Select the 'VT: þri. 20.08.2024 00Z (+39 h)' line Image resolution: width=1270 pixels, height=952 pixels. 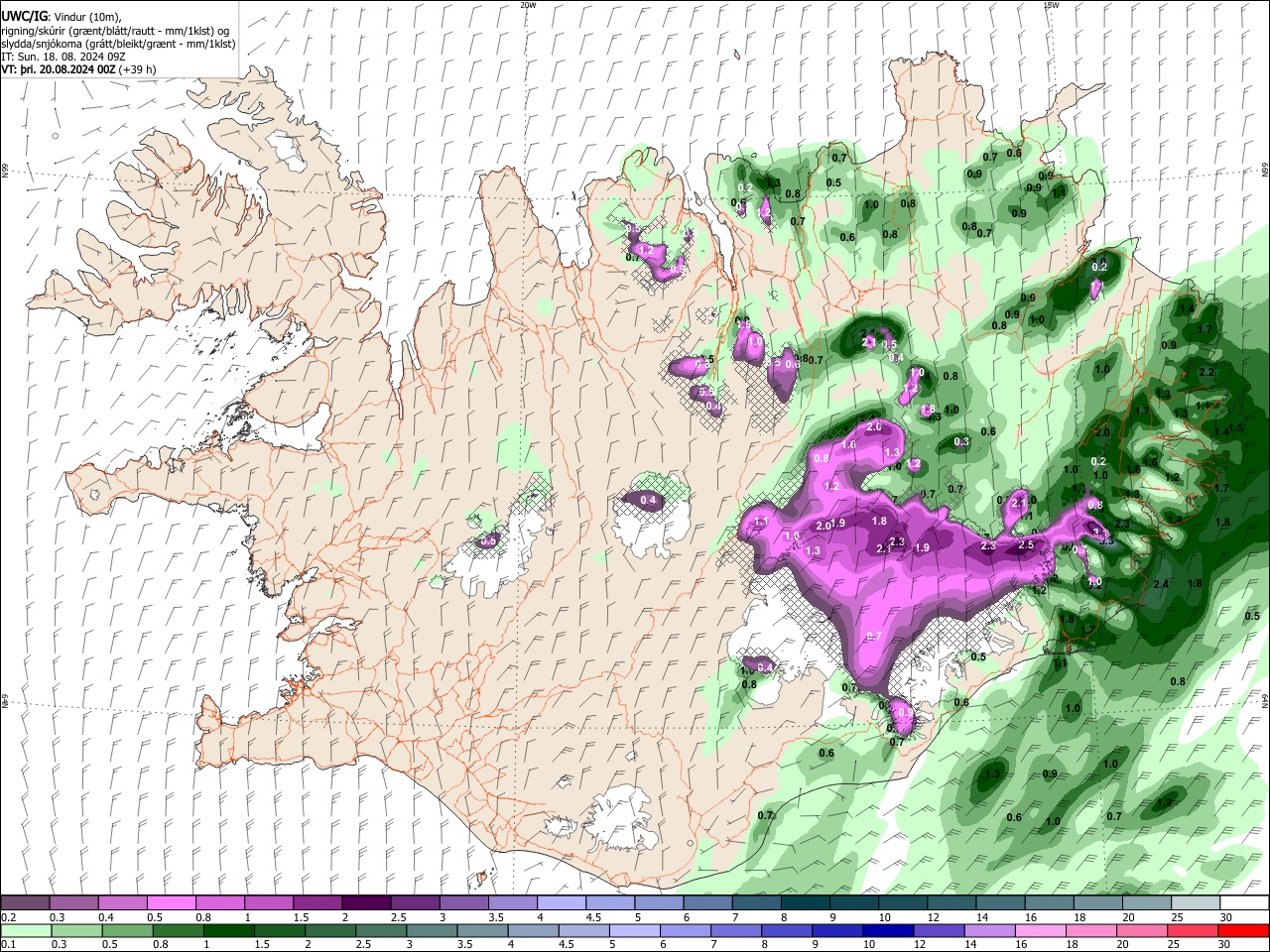click(78, 69)
